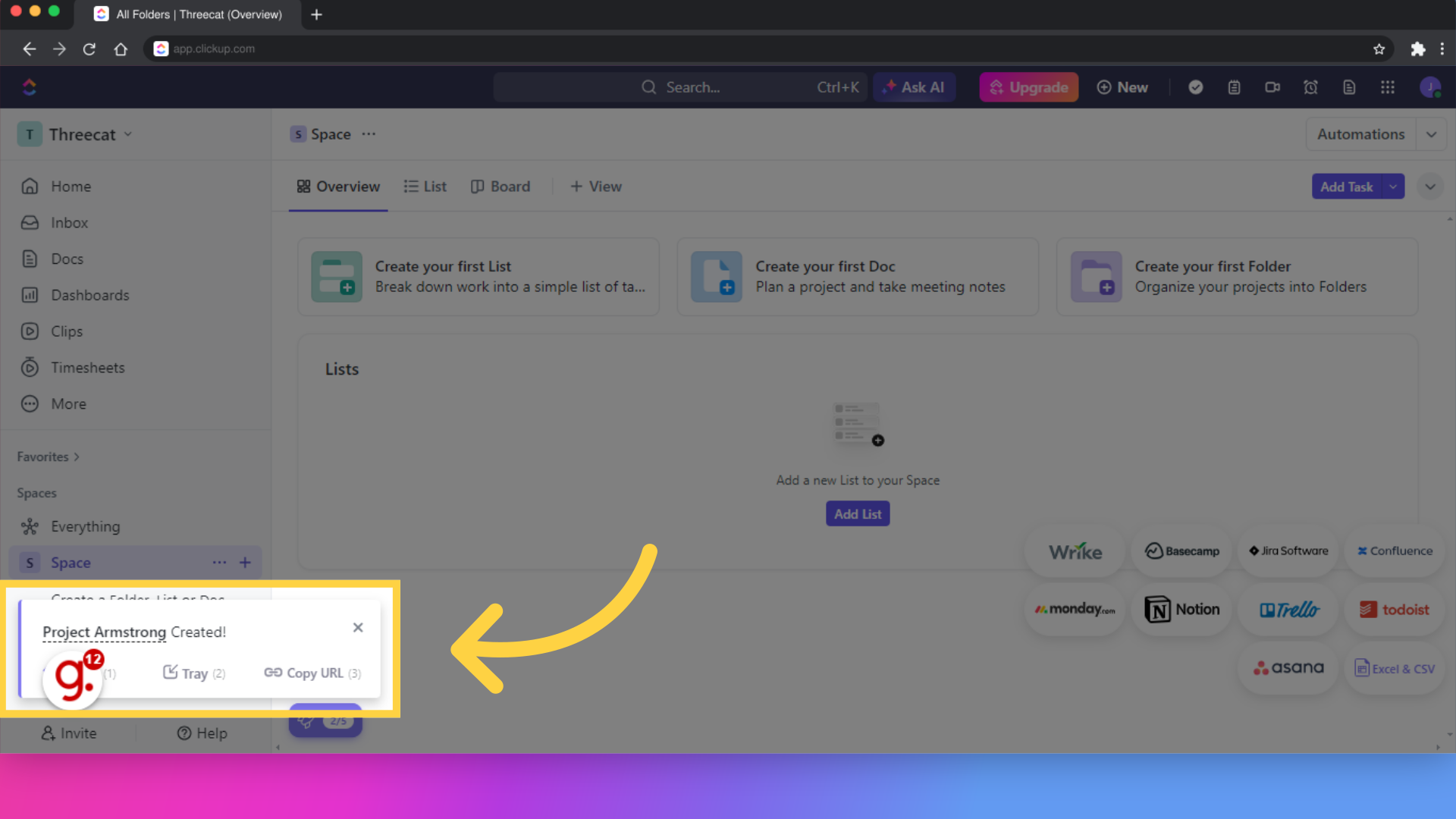The height and width of the screenshot is (819, 1456).
Task: Import from Basecamp
Action: (x=1181, y=551)
